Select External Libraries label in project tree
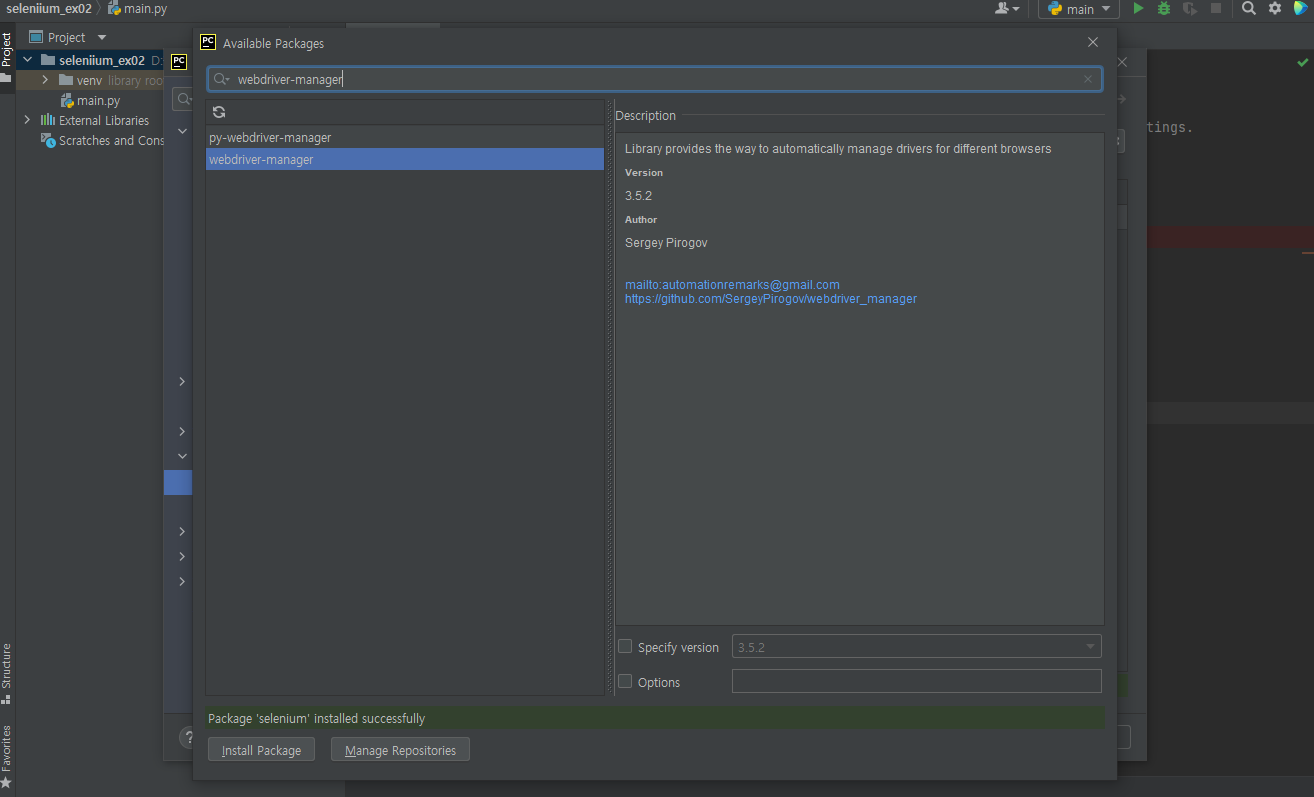1314x797 pixels. (104, 120)
